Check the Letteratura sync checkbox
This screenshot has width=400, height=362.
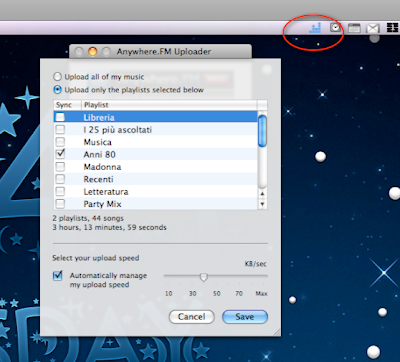[x=60, y=191]
